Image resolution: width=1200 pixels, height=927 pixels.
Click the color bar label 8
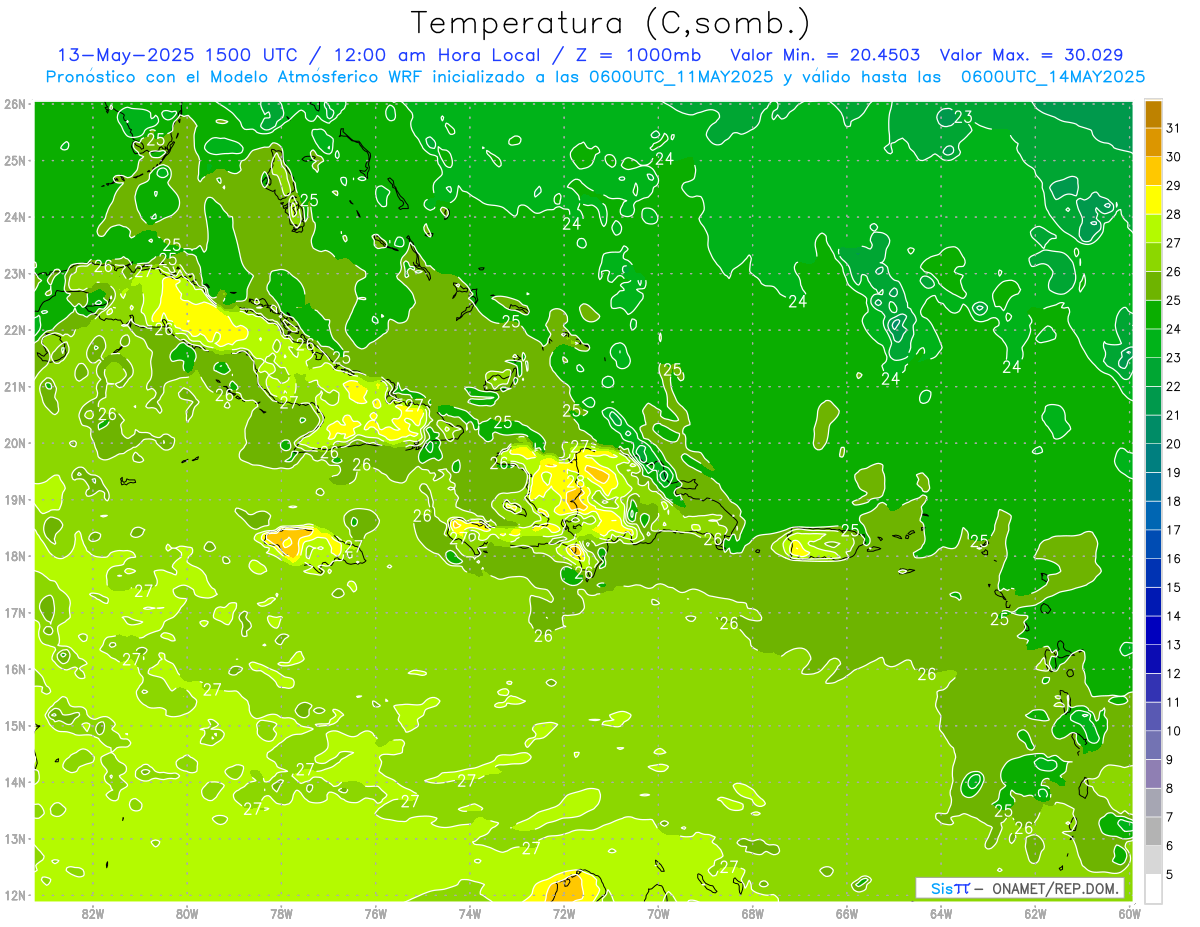click(x=1169, y=788)
